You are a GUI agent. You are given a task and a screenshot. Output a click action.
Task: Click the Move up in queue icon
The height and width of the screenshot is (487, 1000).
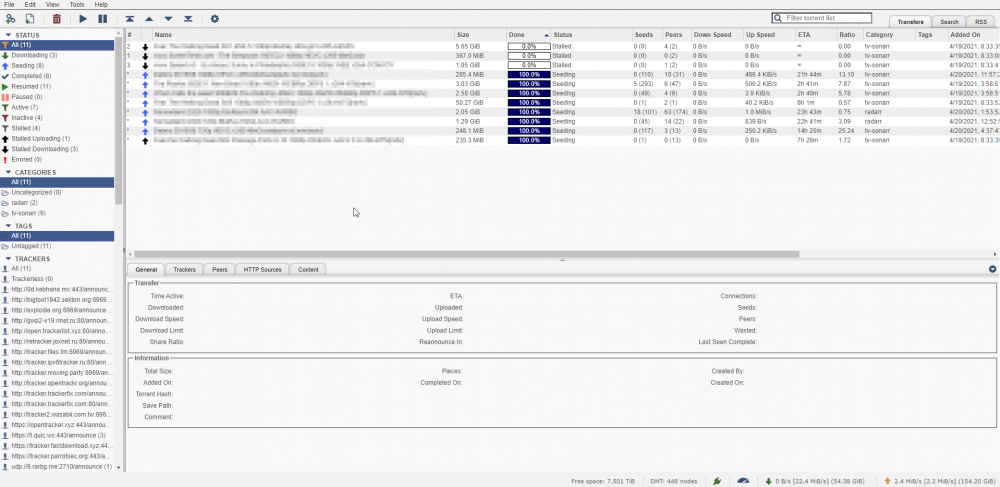(x=149, y=19)
